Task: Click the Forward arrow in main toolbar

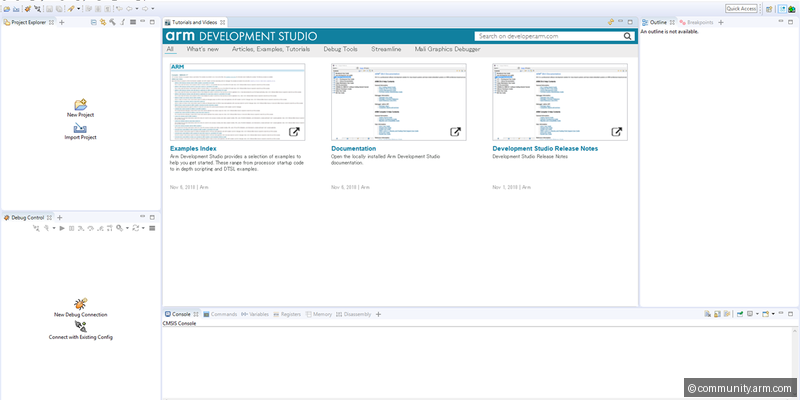Action: [x=145, y=9]
